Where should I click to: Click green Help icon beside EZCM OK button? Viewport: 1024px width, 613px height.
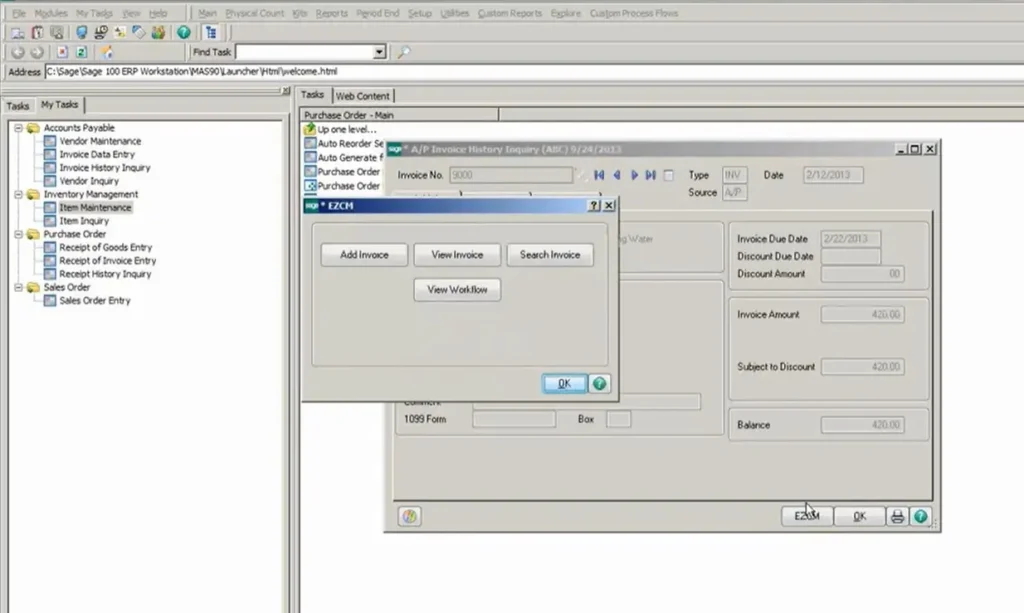[x=597, y=383]
